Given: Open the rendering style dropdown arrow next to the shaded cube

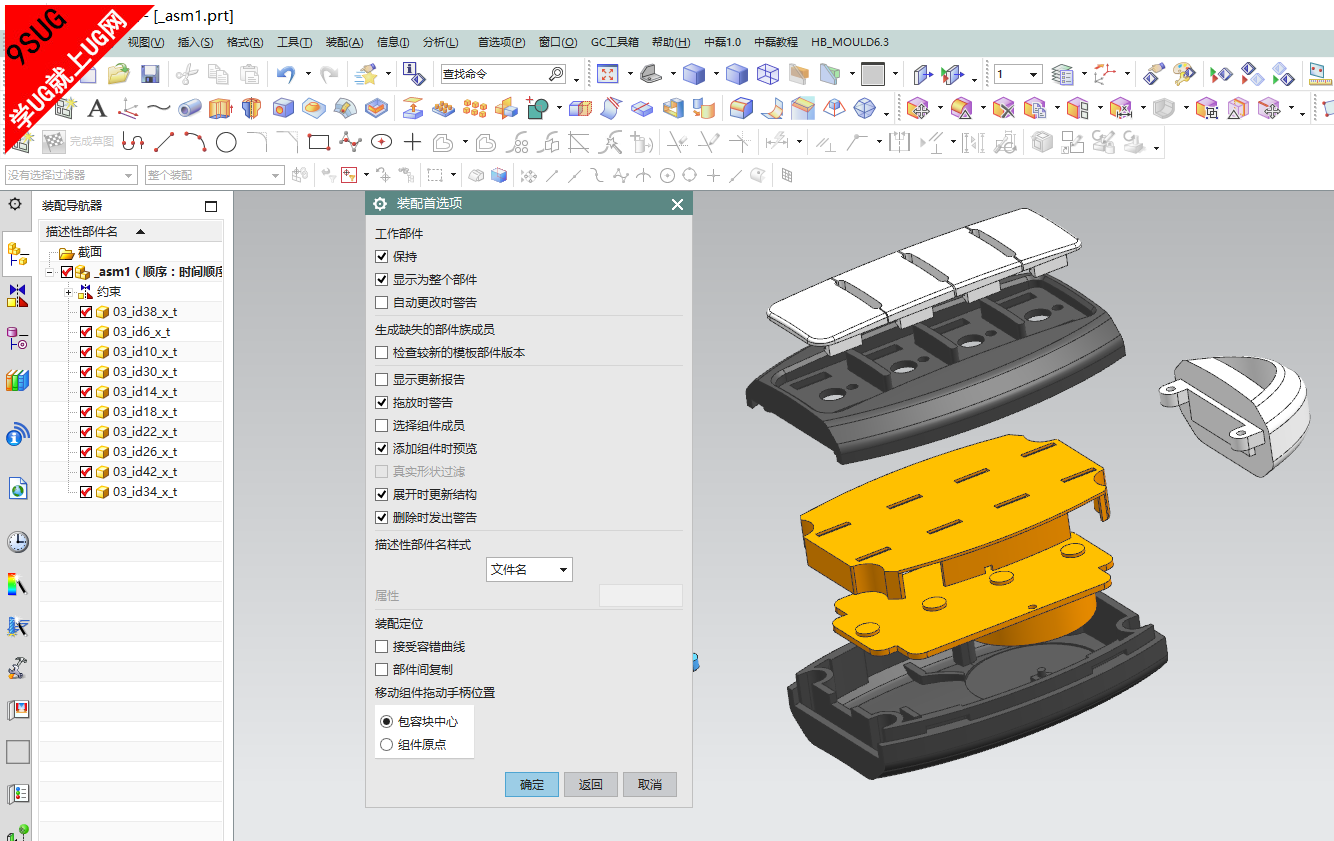Looking at the screenshot, I should click(x=715, y=73).
